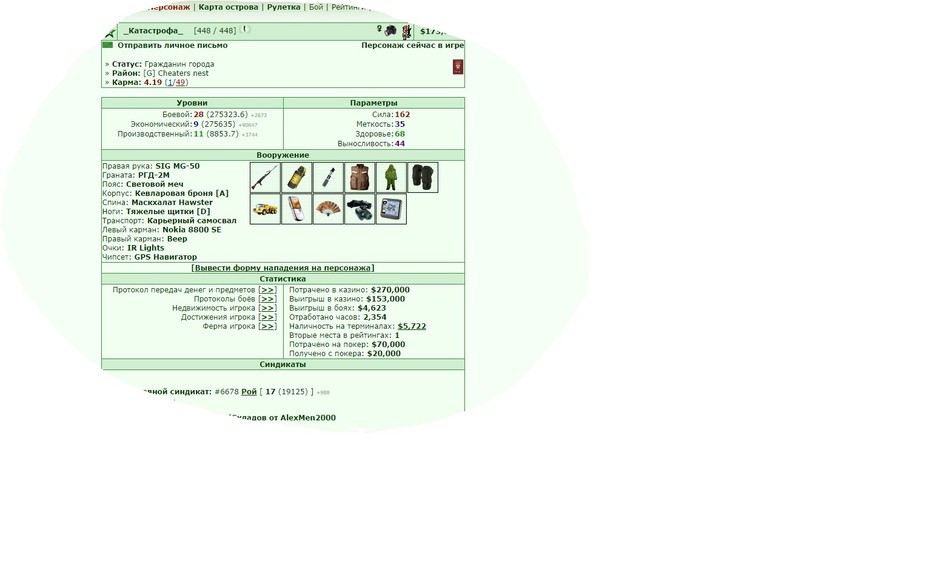Image resolution: width=930 pixels, height=569 pixels.
Task: Click the Карьерный самосвал transport name
Action: (x=192, y=221)
